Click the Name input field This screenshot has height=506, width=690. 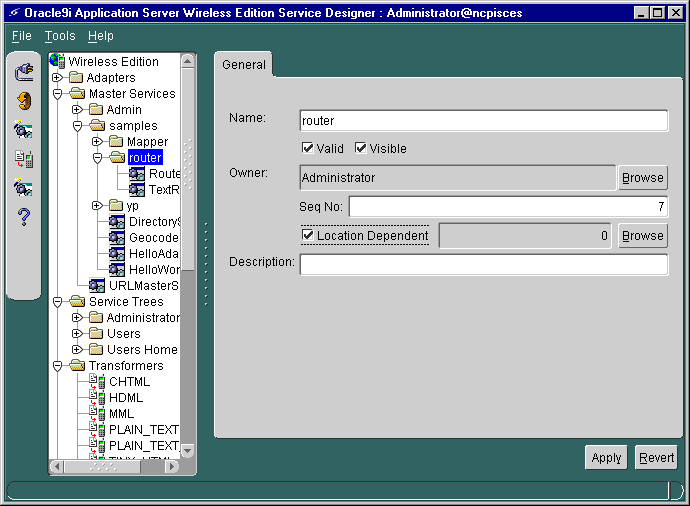tap(484, 121)
